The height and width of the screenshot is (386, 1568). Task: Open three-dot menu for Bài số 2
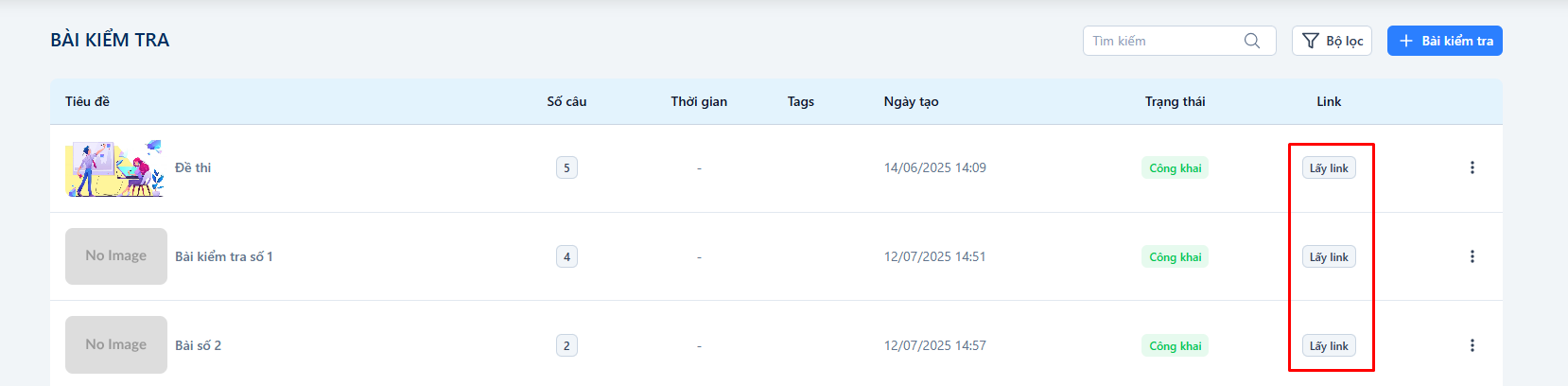(x=1472, y=345)
